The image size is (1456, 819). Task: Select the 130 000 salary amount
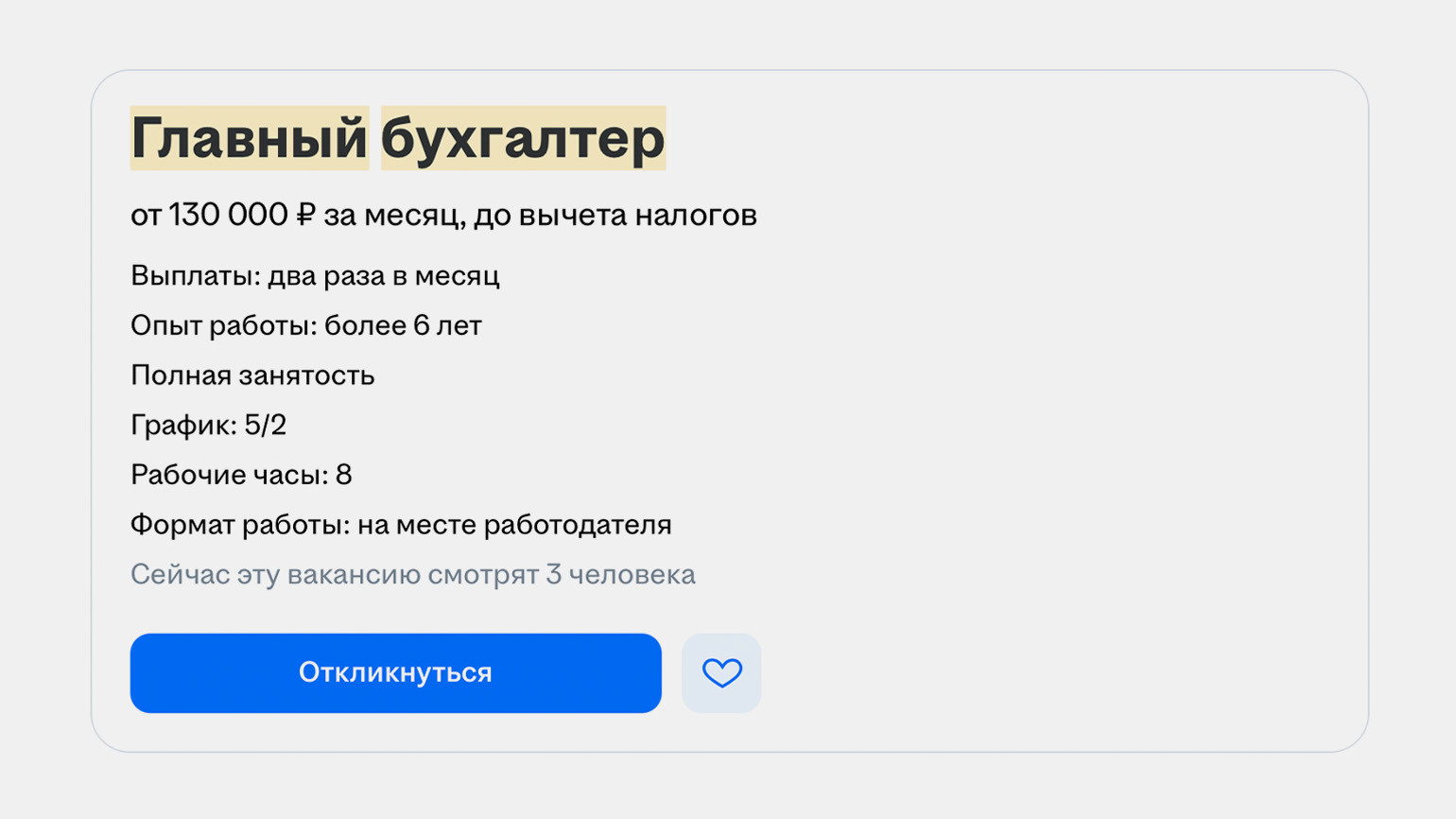[228, 216]
